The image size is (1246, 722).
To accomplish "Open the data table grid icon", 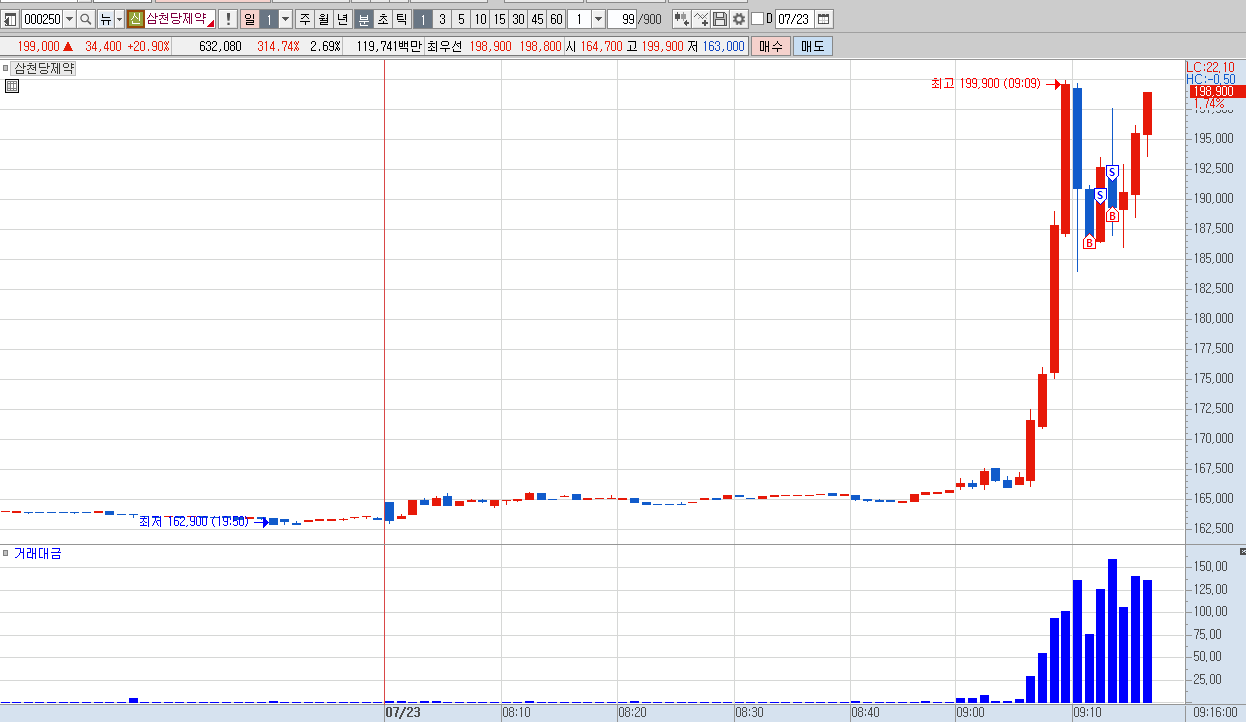I will pos(11,87).
